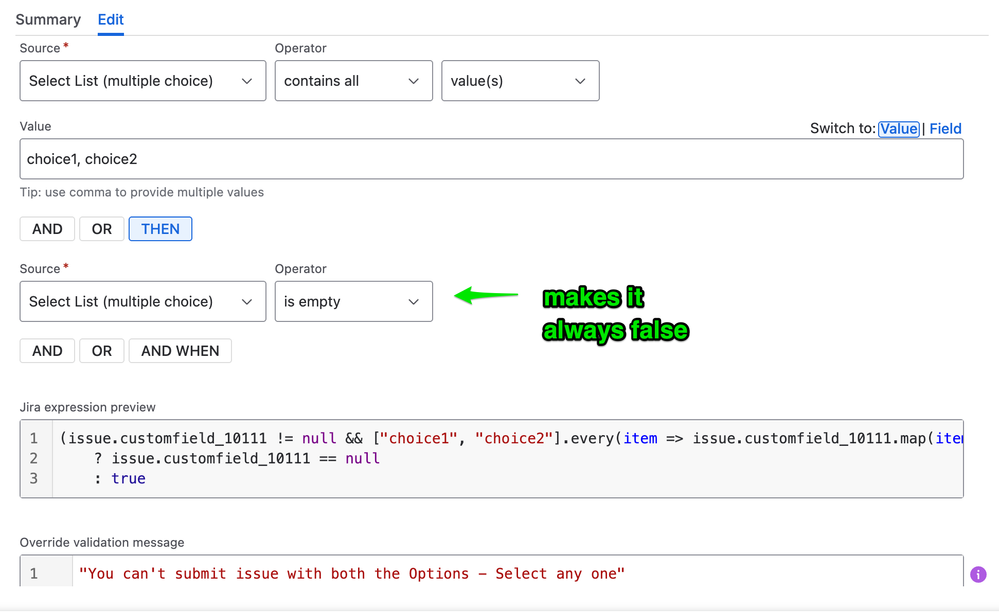Click the Value field containing choice1, choice2
The width and height of the screenshot is (999, 613).
point(491,159)
